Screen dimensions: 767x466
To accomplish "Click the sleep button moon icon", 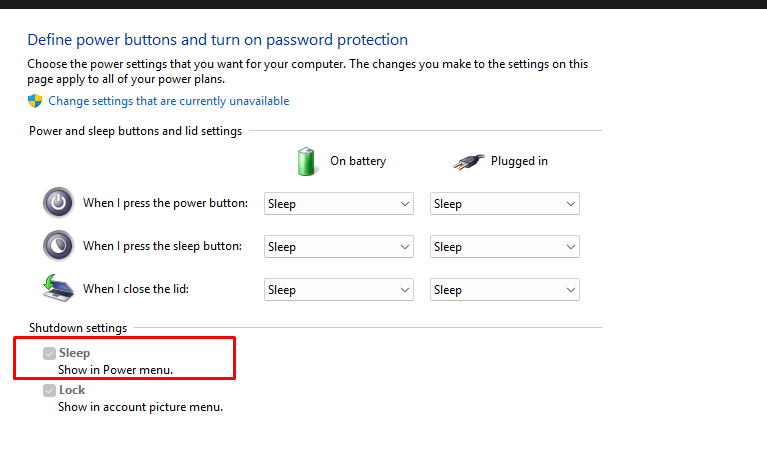I will click(59, 246).
